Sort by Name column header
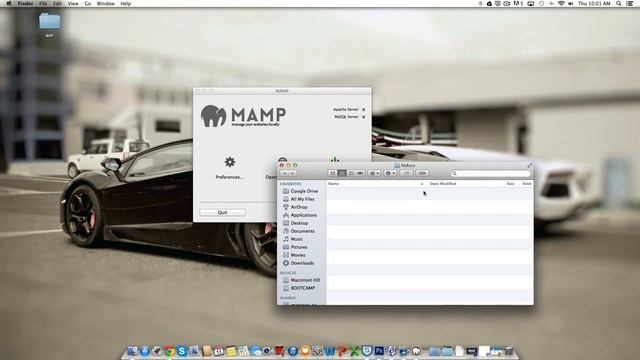 pos(333,184)
